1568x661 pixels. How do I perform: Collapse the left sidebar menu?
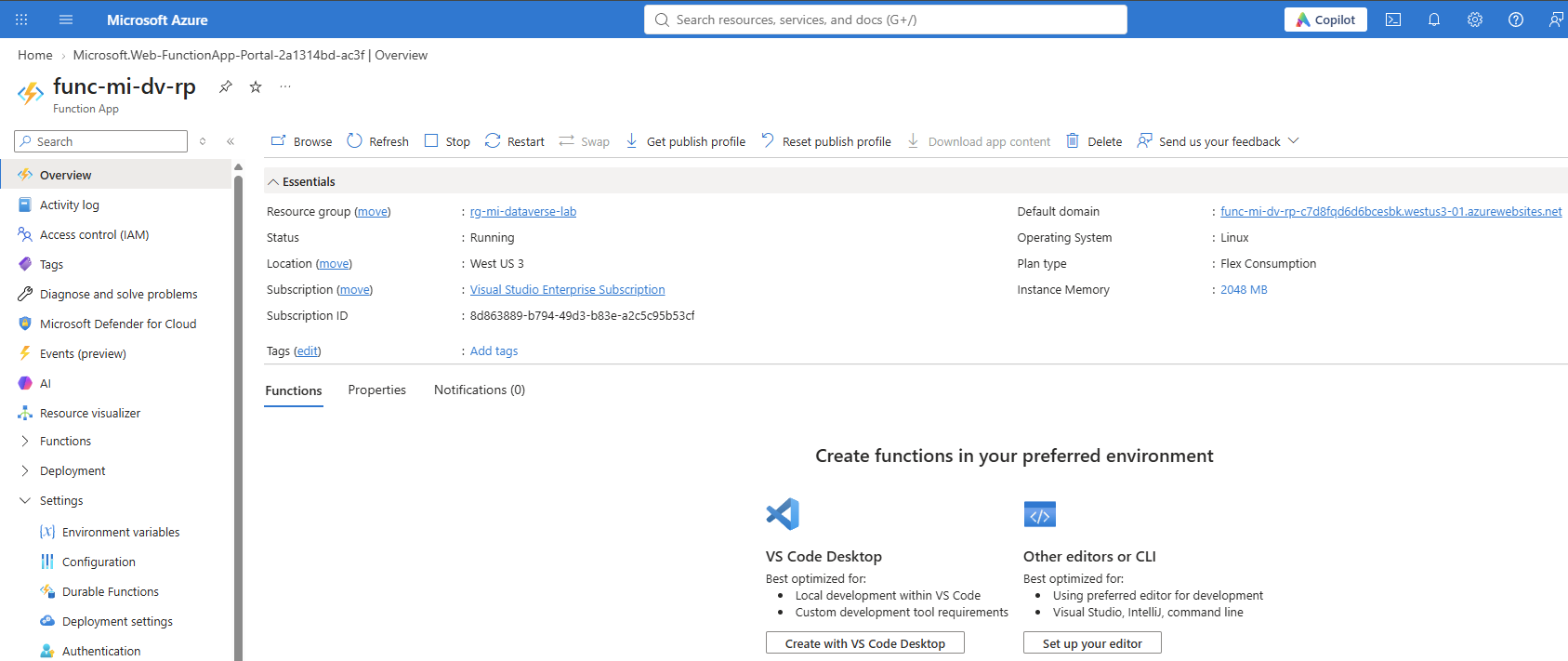click(x=231, y=141)
